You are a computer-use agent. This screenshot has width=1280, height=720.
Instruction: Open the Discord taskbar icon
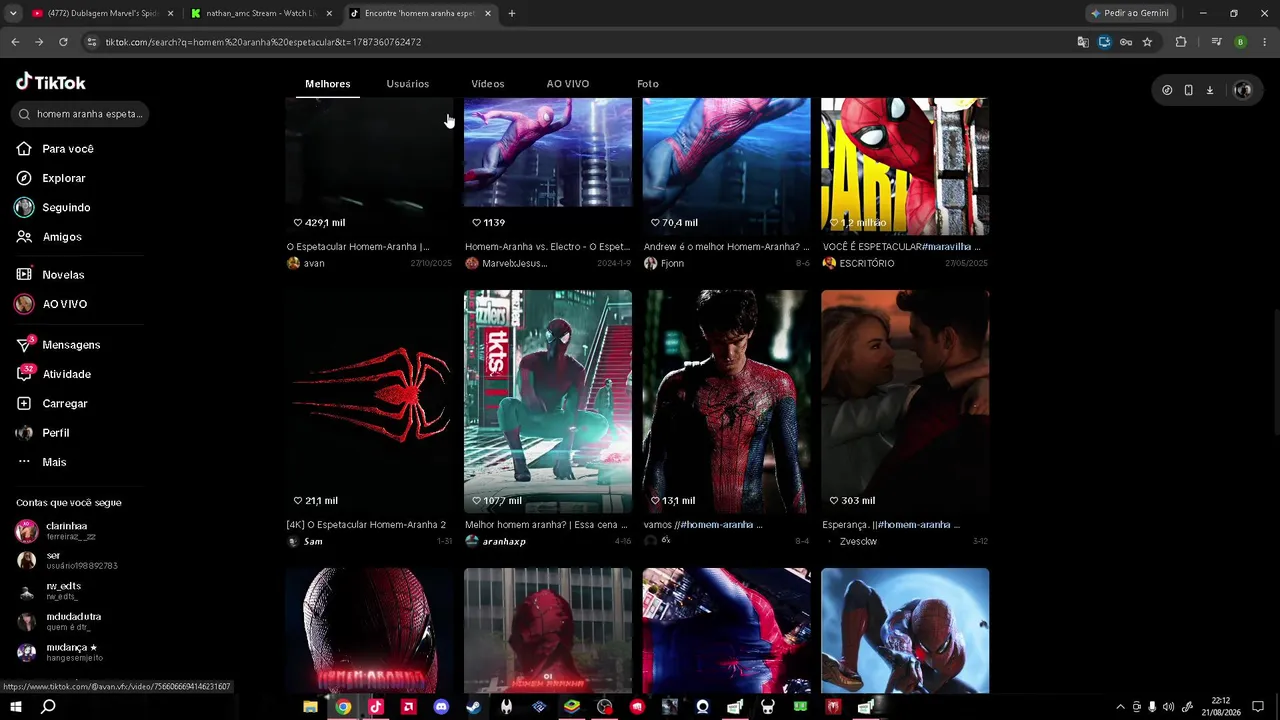click(441, 707)
